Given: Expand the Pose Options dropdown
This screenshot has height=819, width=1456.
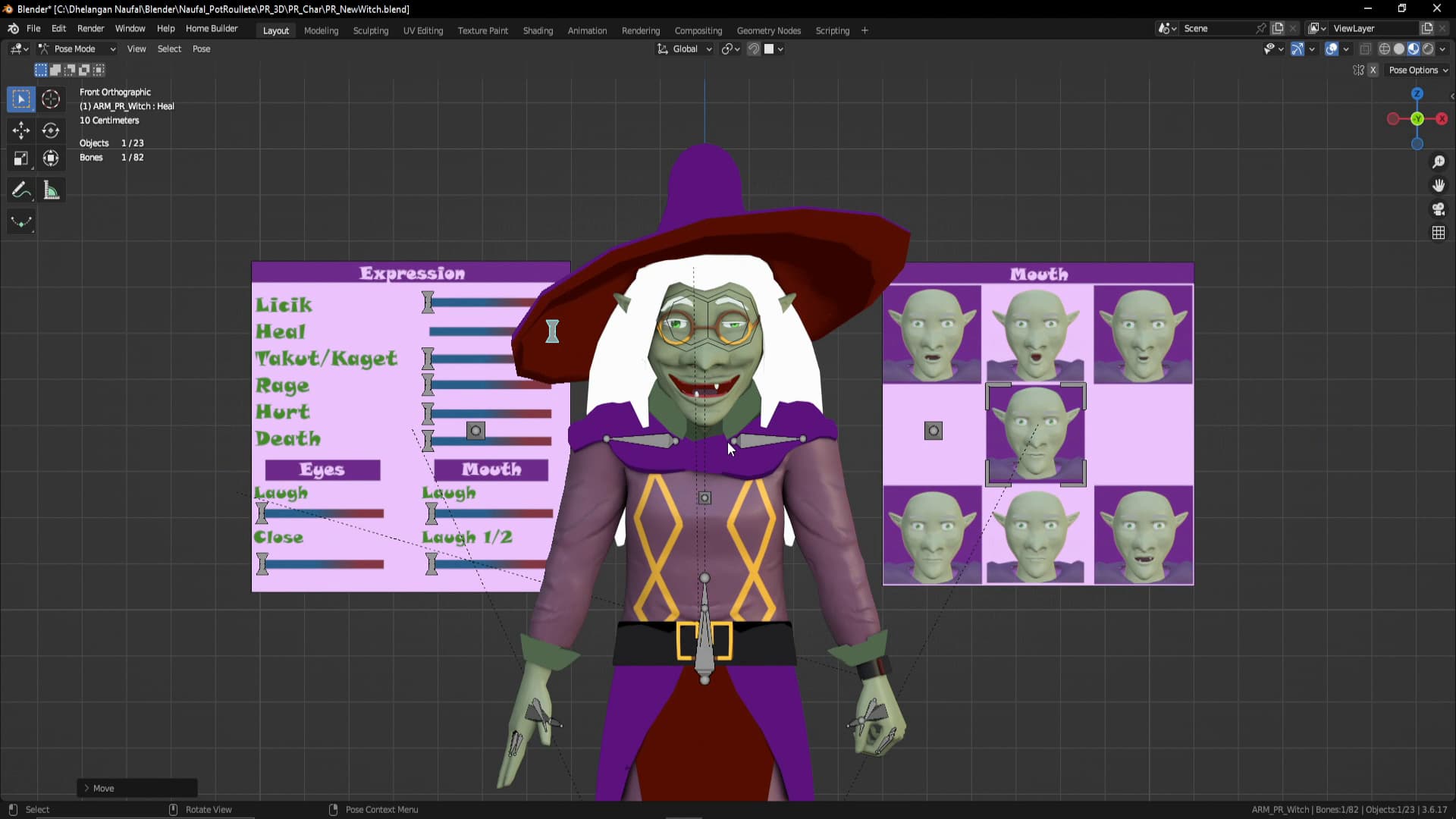Looking at the screenshot, I should tap(1417, 70).
